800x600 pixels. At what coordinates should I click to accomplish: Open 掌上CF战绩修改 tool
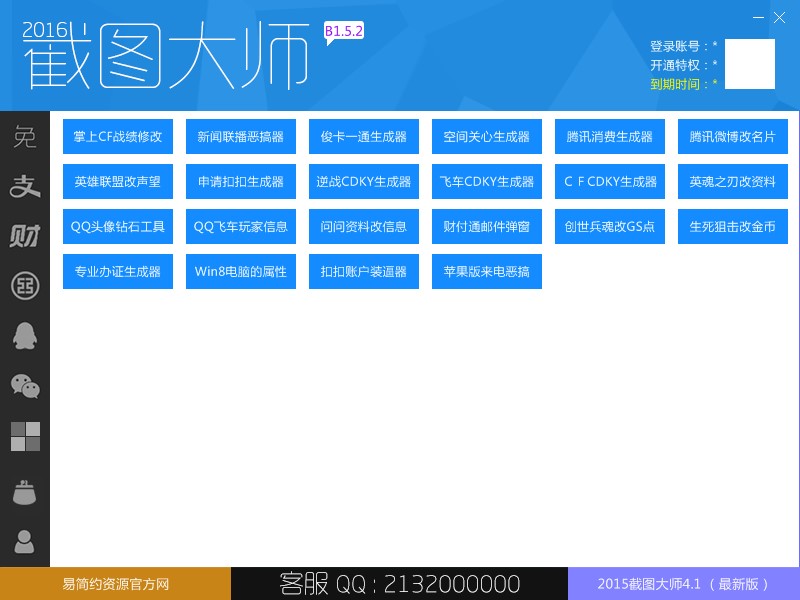click(x=117, y=136)
